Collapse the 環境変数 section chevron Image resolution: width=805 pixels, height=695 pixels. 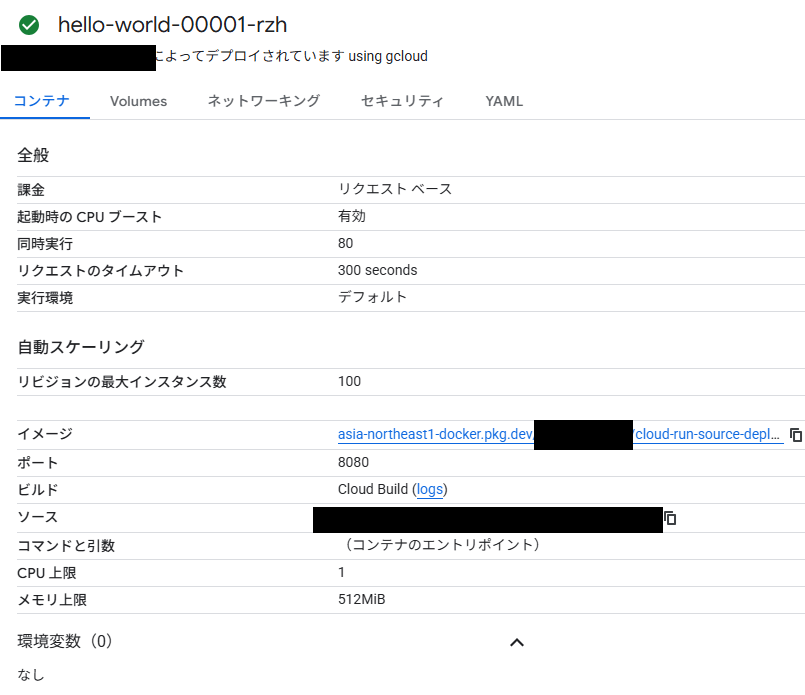pos(517,642)
